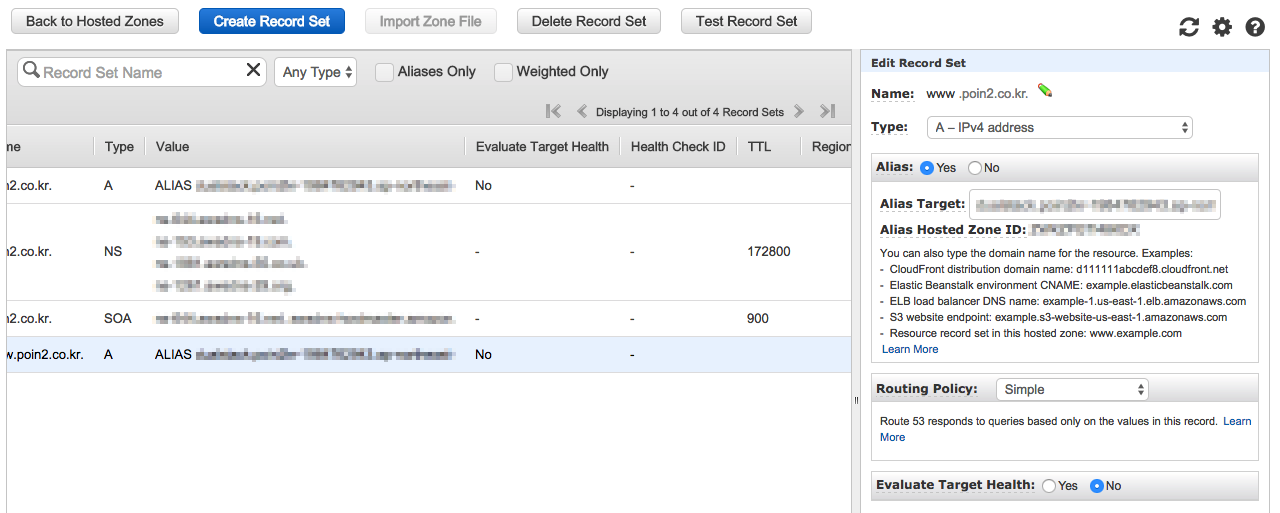Click Back to Hosted Zones button
The width and height of the screenshot is (1280, 513).
[x=95, y=21]
